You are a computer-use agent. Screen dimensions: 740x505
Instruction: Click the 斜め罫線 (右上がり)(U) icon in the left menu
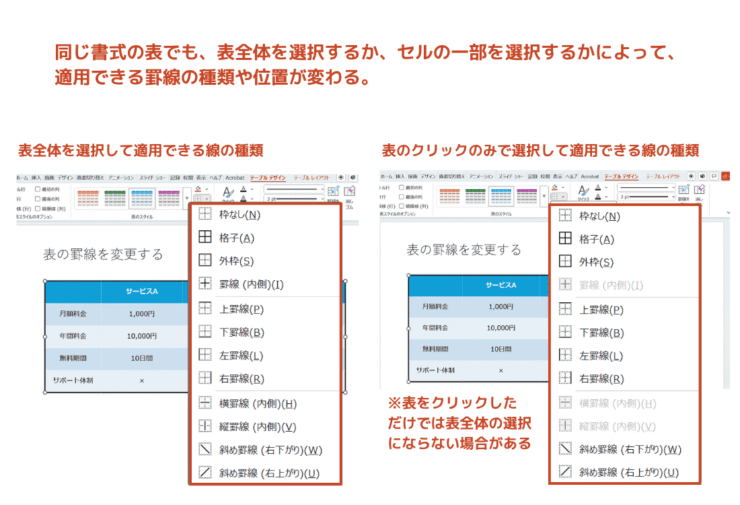tap(205, 472)
